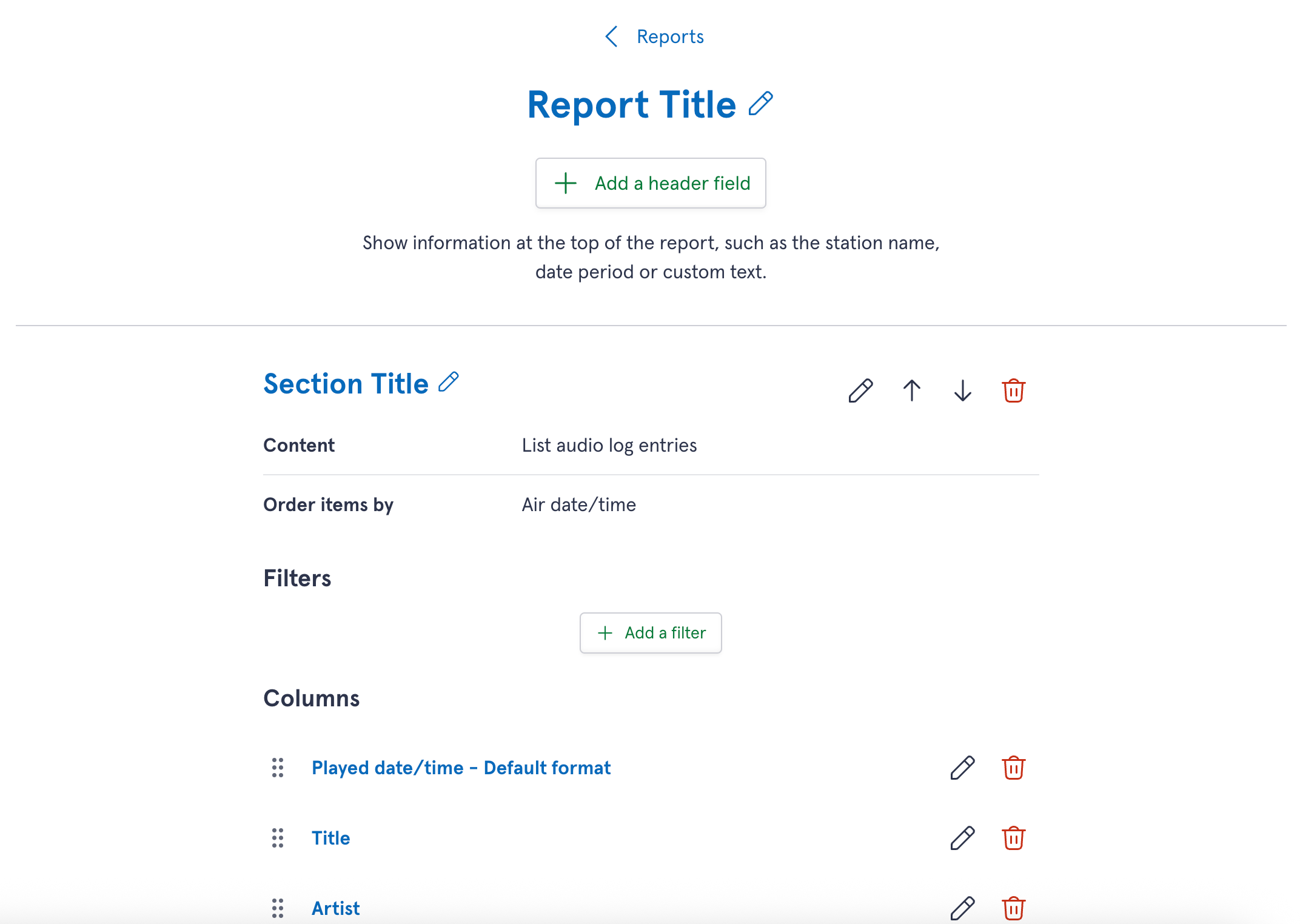Click Add a filter
The image size is (1300, 924).
[651, 632]
